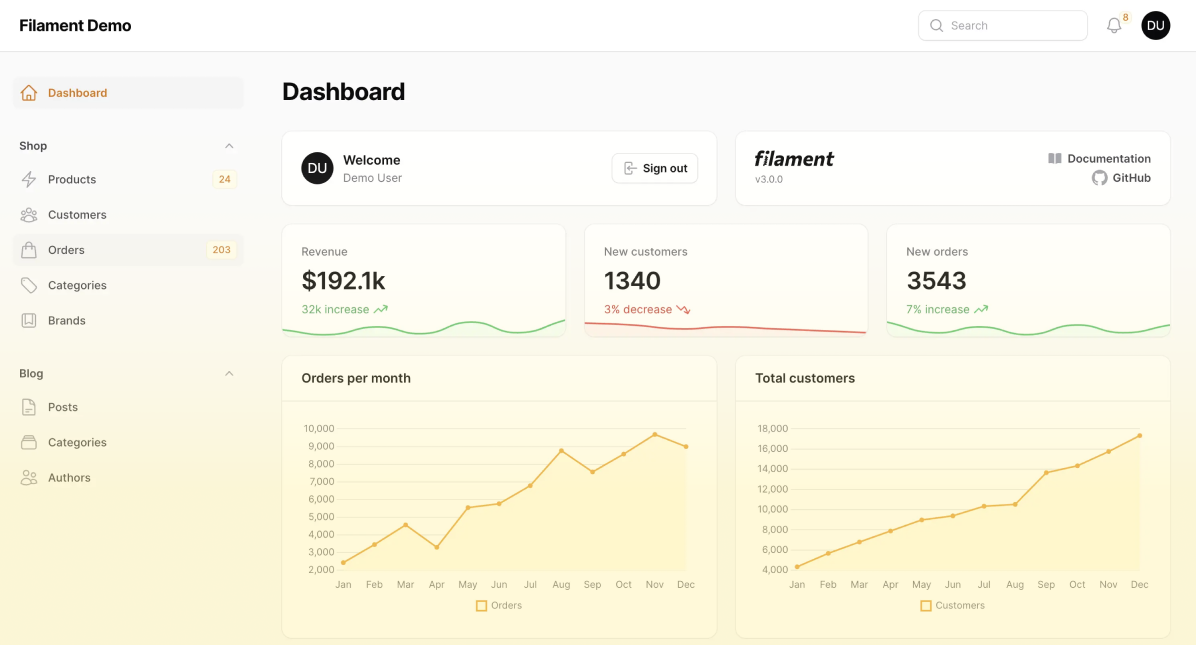Viewport: 1196px width, 645px height.
Task: Click the Orders shopping bag icon
Action: [29, 250]
